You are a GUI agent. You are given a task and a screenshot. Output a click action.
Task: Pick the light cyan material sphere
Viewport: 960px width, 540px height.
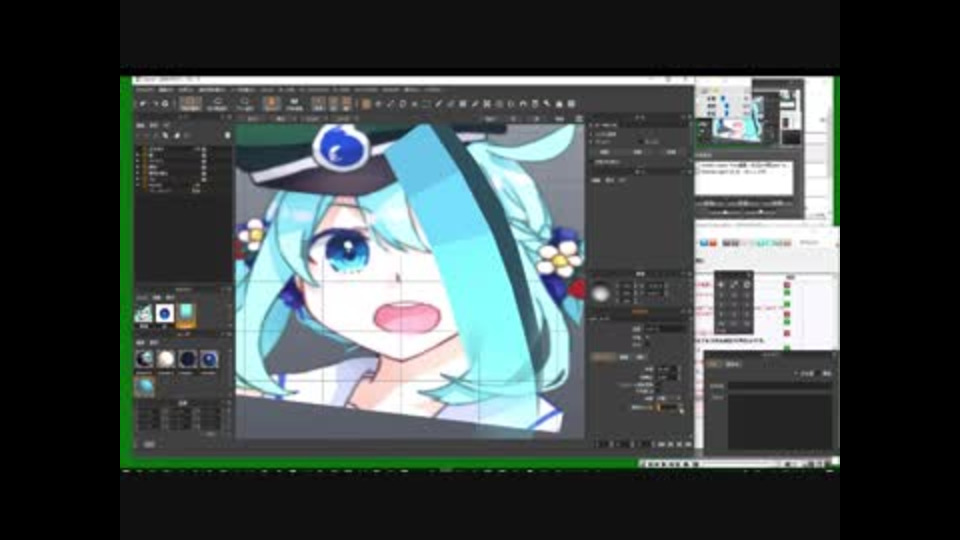pos(144,388)
